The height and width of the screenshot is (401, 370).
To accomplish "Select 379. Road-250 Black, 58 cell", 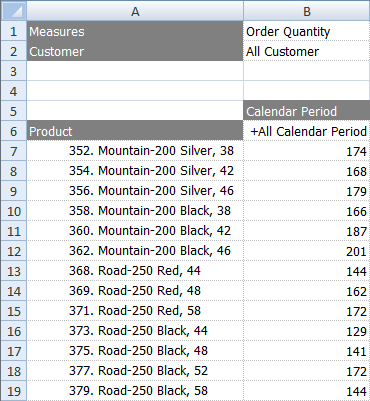I will [x=135, y=391].
